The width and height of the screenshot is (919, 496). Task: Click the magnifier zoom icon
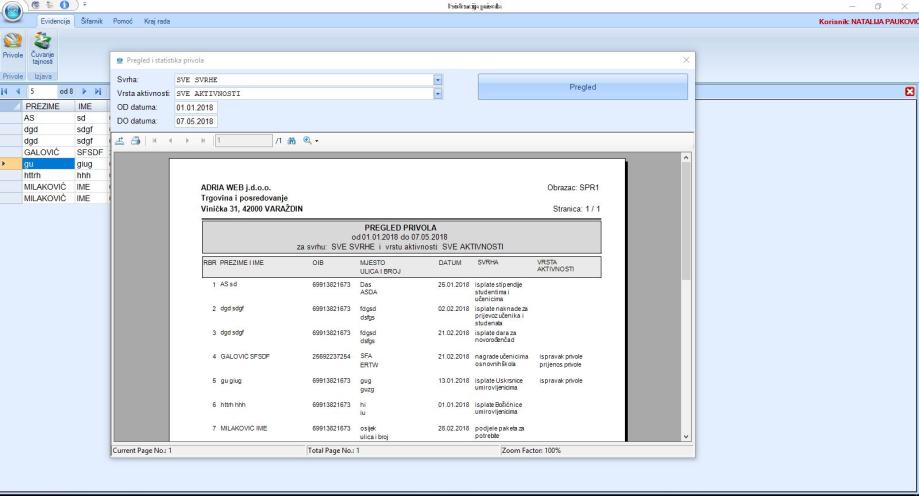point(306,141)
